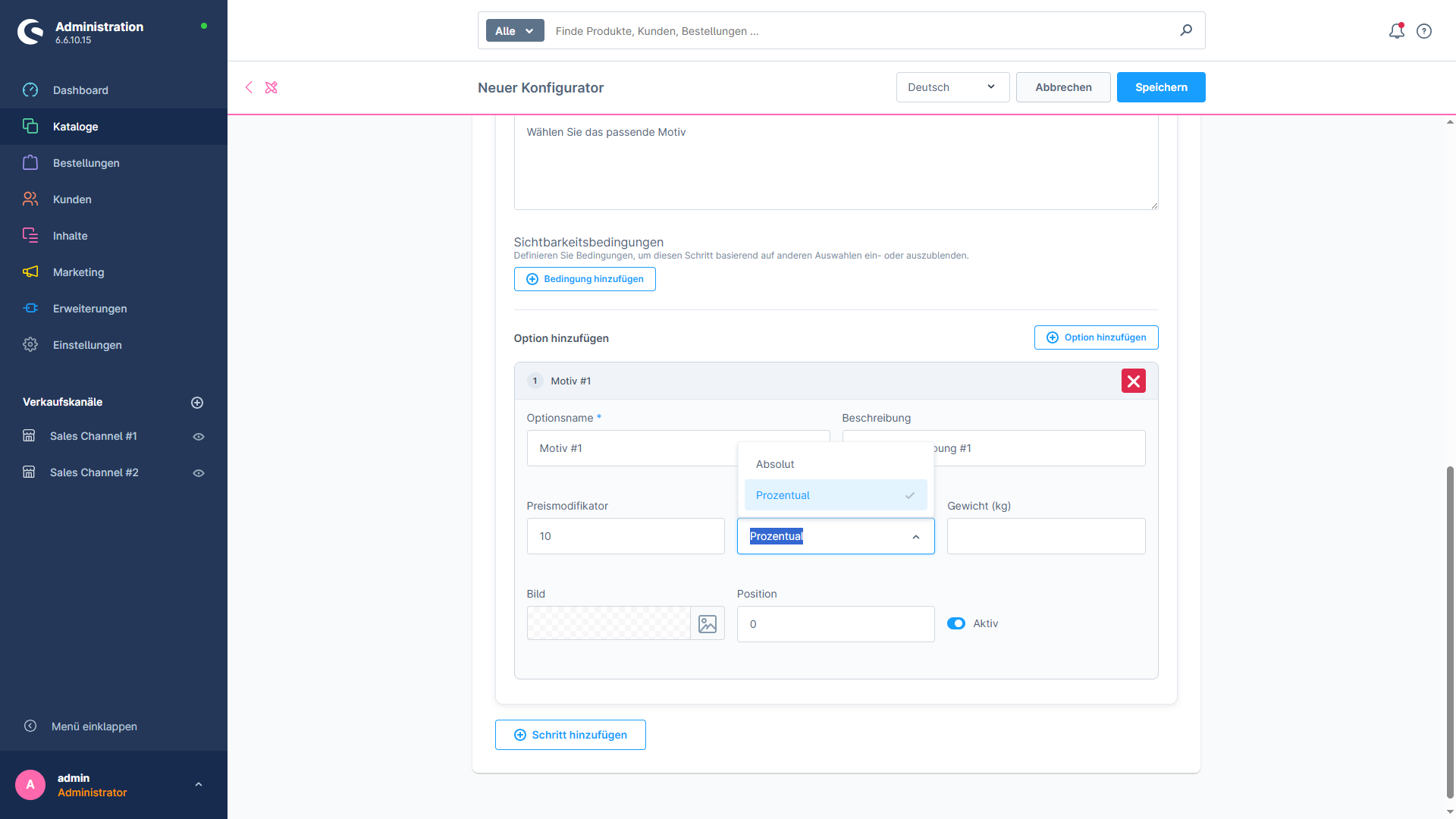Click the Einstellungen gear icon
The height and width of the screenshot is (819, 1456).
click(30, 345)
